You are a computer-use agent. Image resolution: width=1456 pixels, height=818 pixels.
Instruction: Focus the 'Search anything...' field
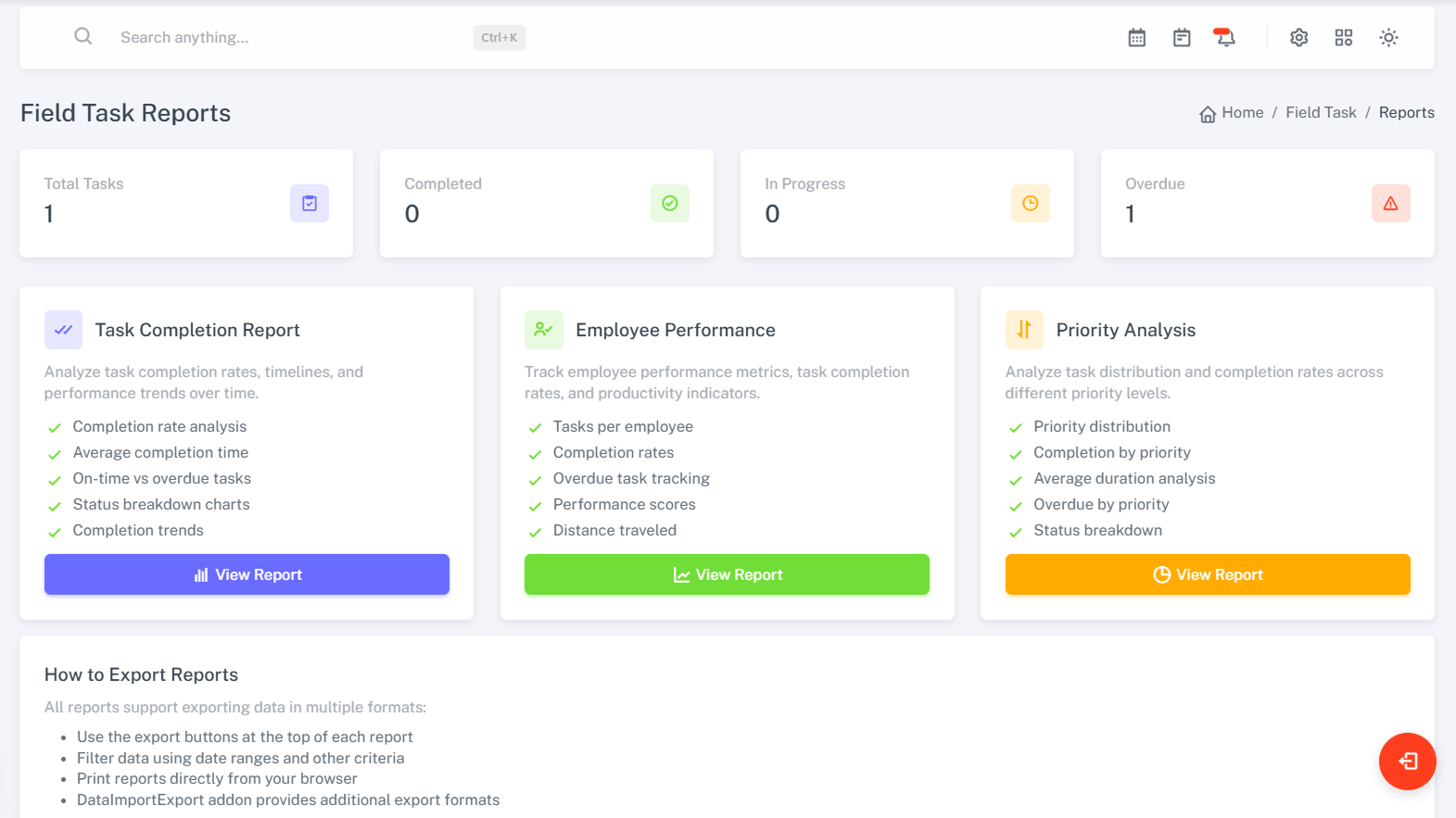point(287,38)
